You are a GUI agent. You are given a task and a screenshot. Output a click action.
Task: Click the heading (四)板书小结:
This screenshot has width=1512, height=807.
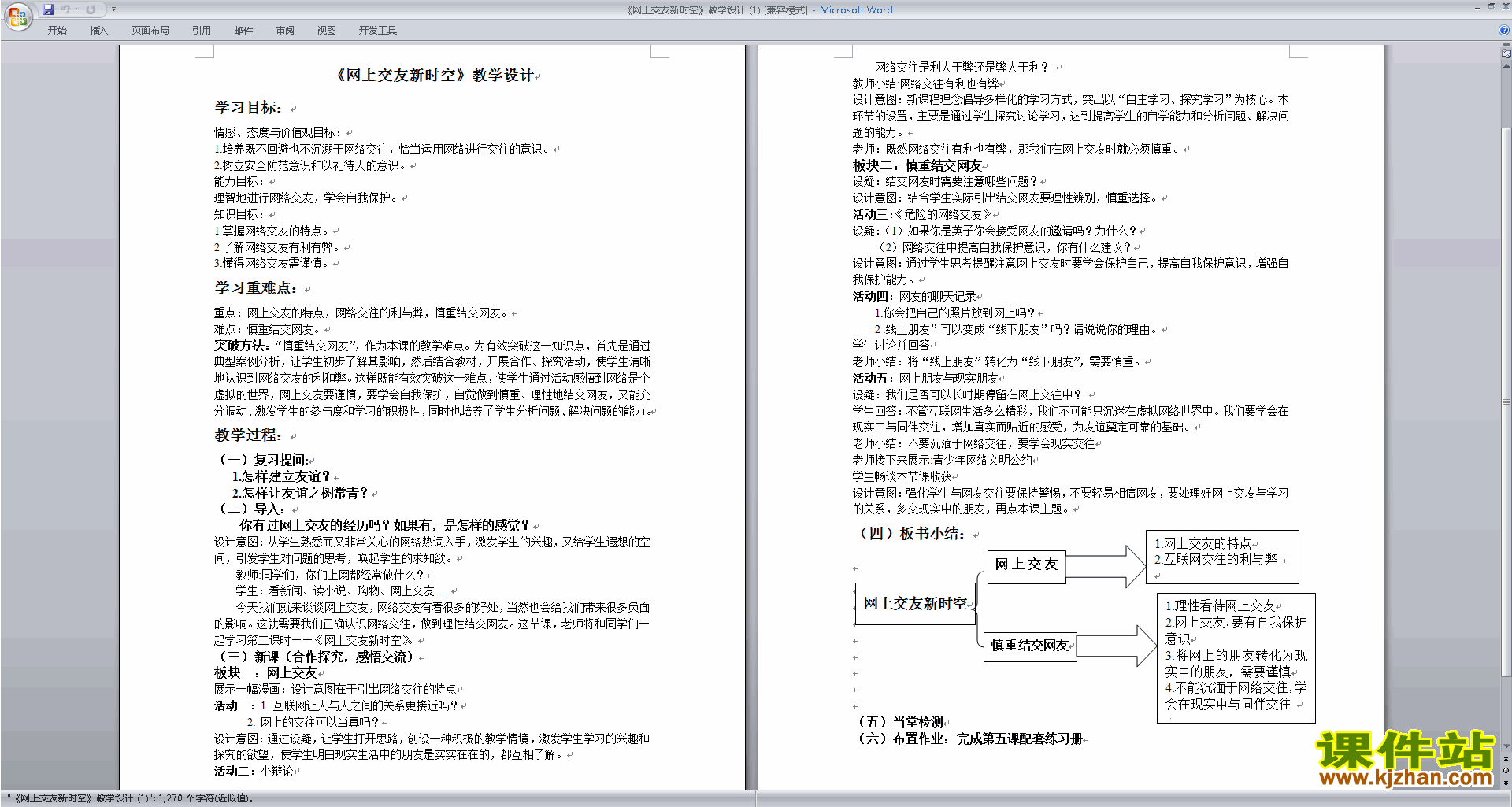click(911, 534)
